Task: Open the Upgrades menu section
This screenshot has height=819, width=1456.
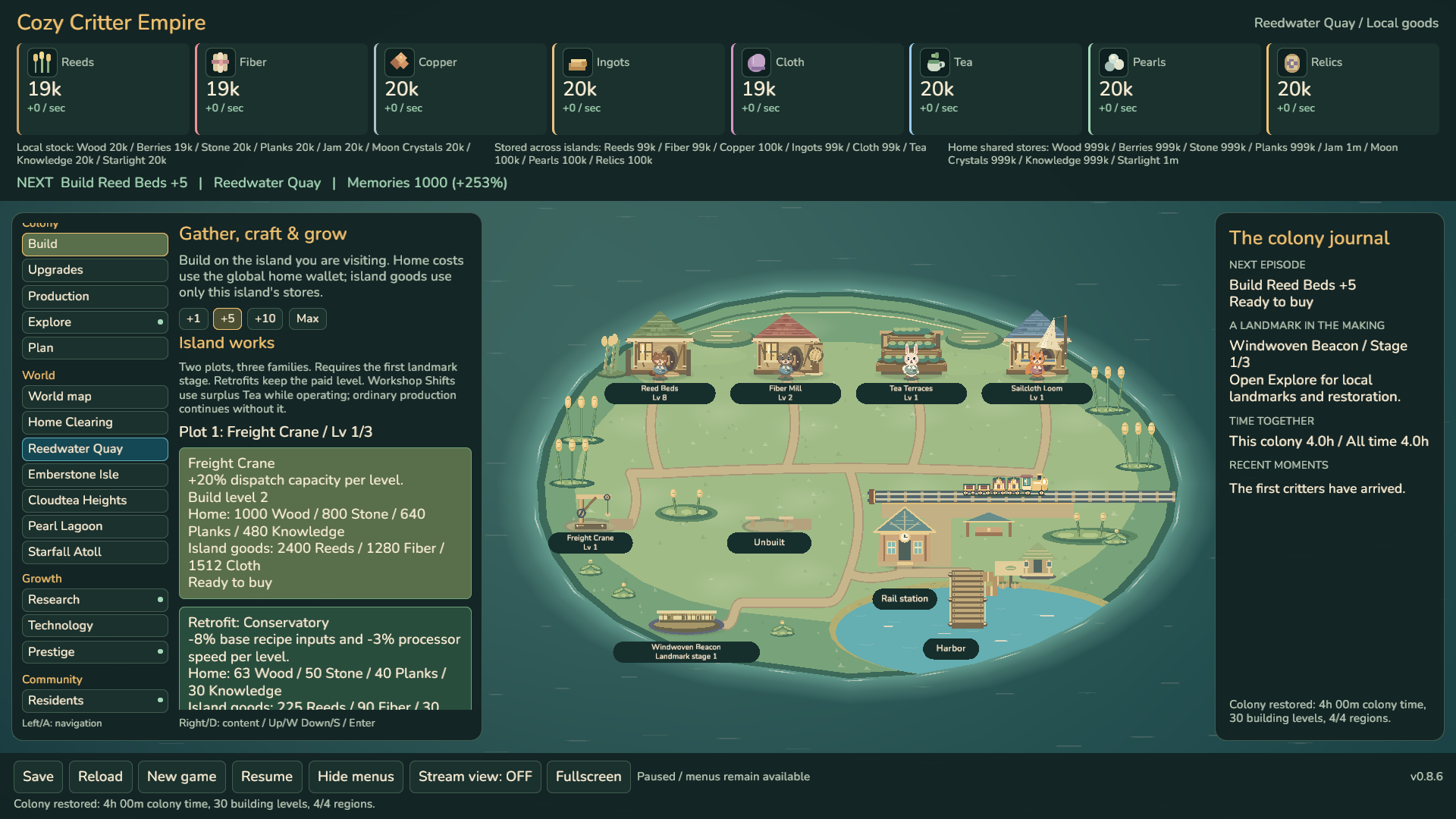Action: pyautogui.click(x=95, y=270)
